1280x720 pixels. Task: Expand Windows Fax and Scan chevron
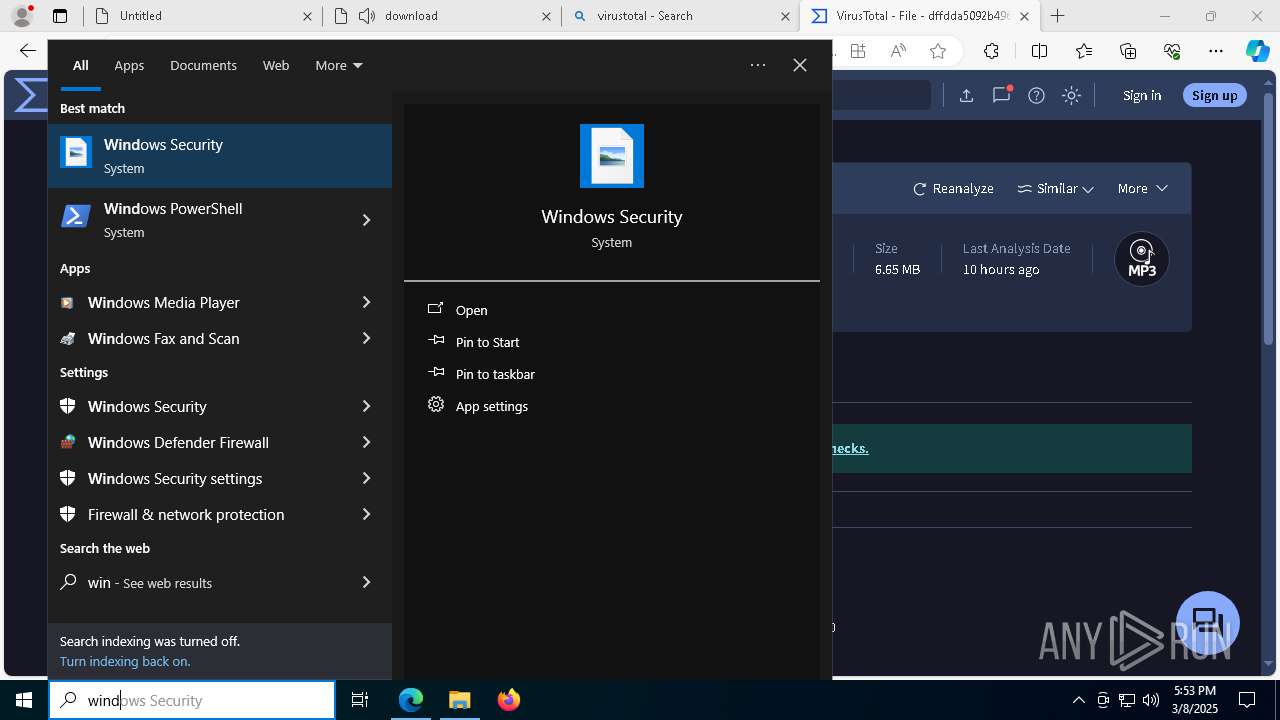pos(367,338)
